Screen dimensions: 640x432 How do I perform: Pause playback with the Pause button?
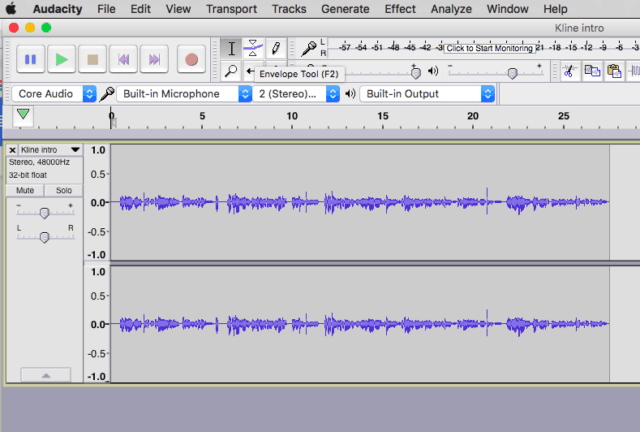(31, 60)
